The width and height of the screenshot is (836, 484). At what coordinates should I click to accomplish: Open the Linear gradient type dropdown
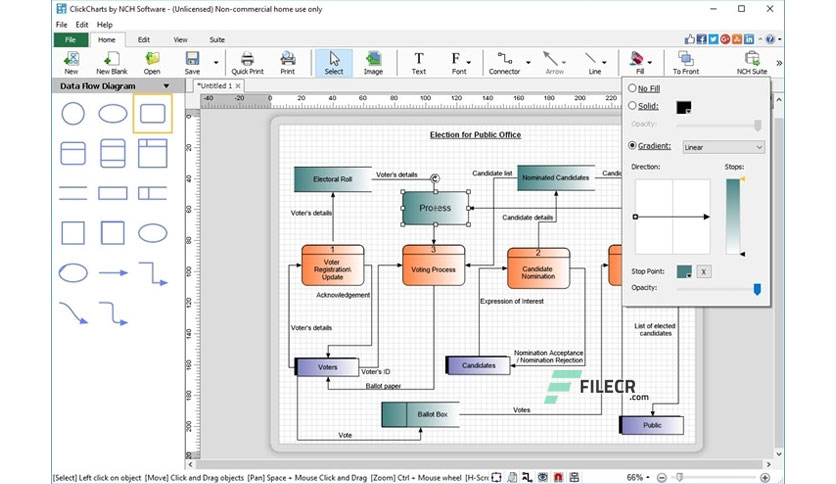(724, 147)
